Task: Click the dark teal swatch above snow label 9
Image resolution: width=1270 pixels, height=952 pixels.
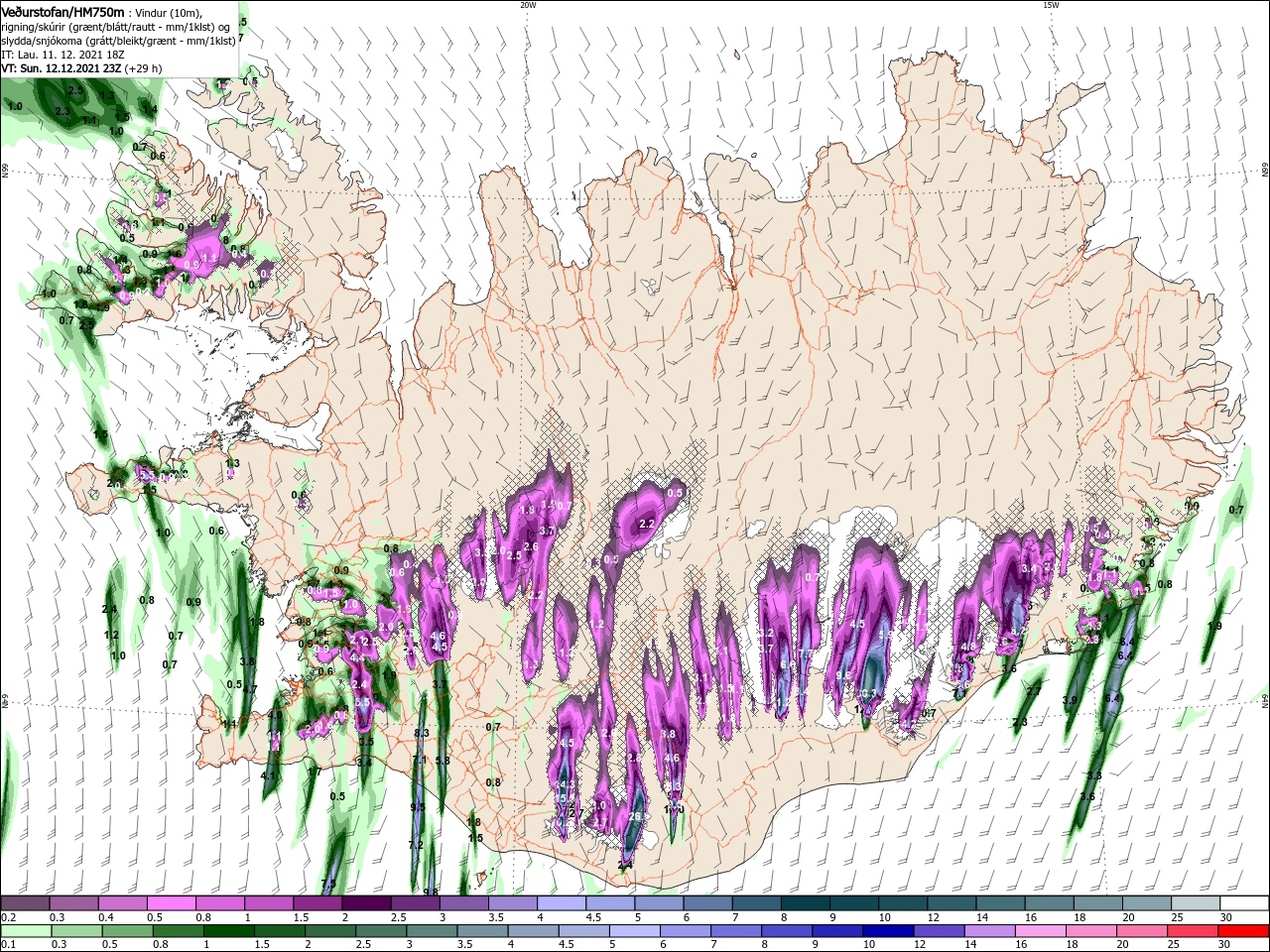Action: click(854, 903)
